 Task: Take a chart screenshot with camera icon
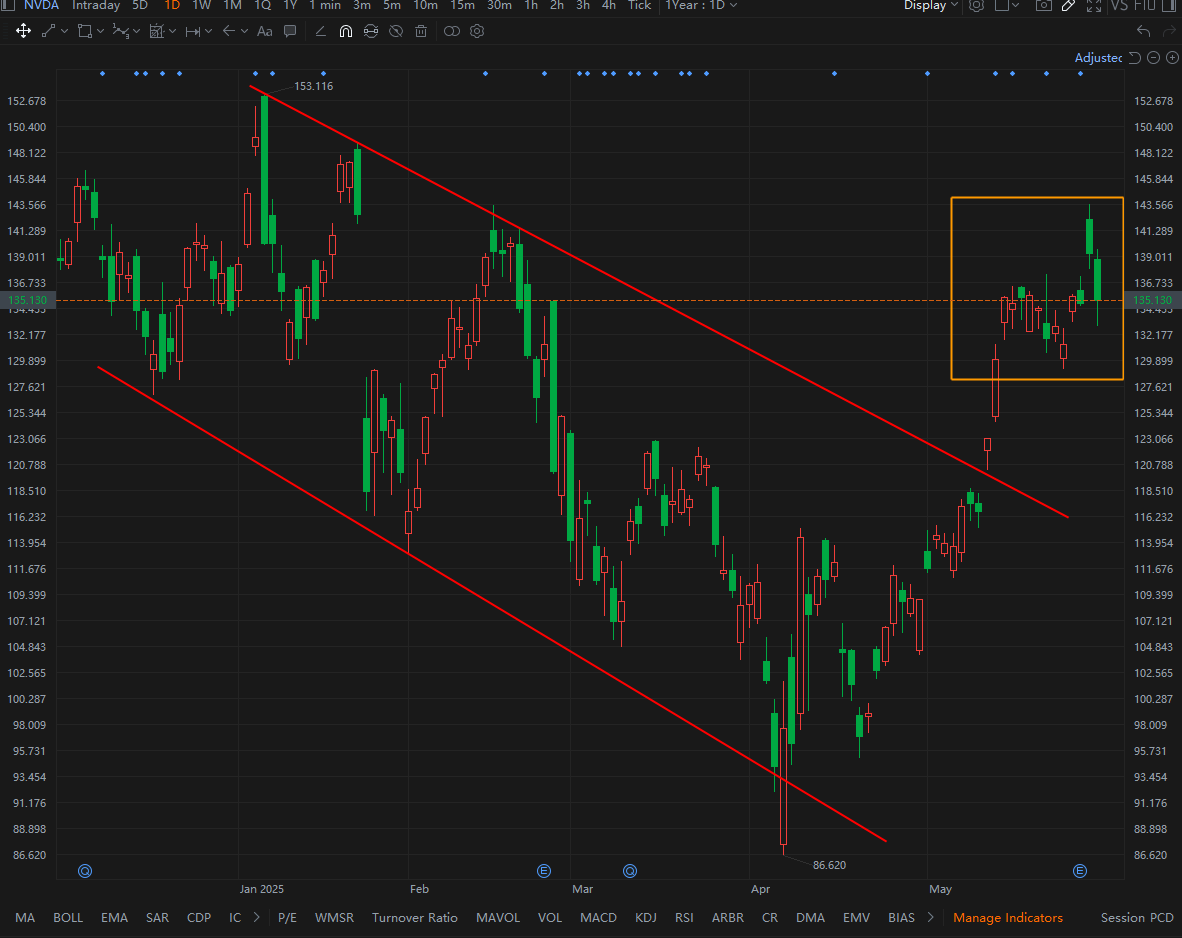tap(1043, 5)
